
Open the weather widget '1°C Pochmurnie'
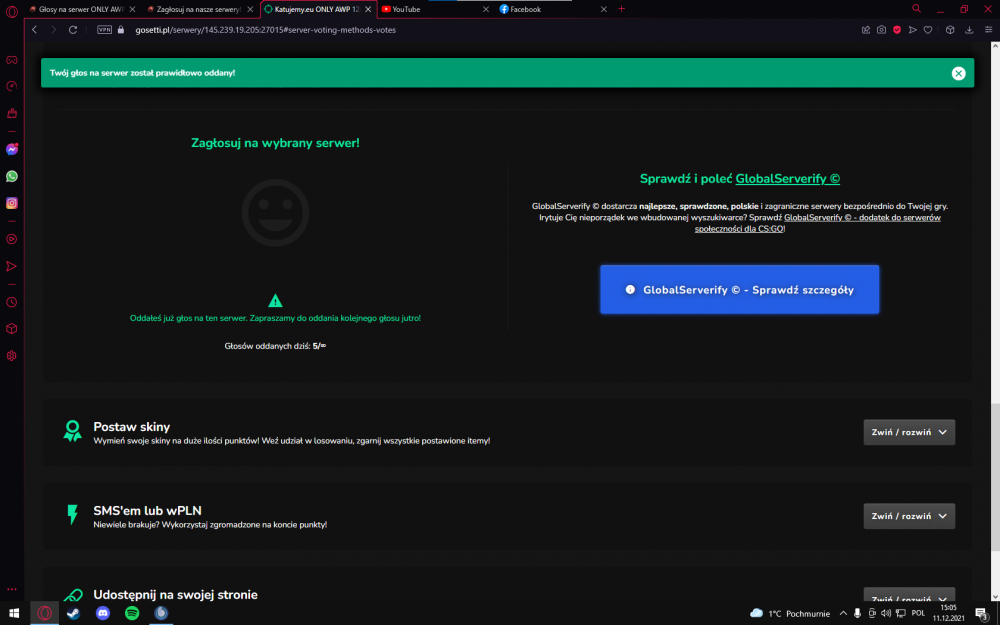790,614
